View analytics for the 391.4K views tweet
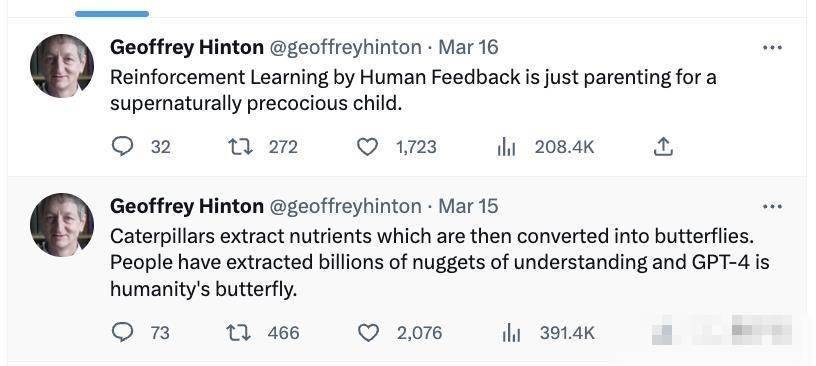Viewport: 816px width, 366px height. (510, 333)
